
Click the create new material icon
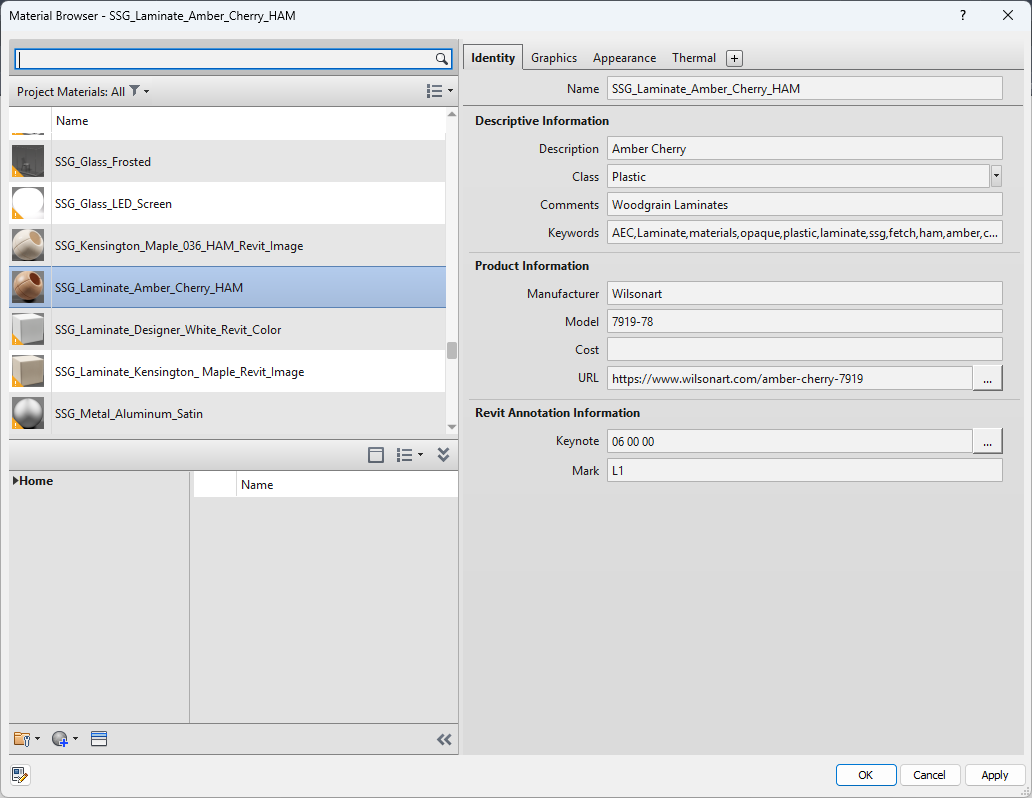point(62,739)
